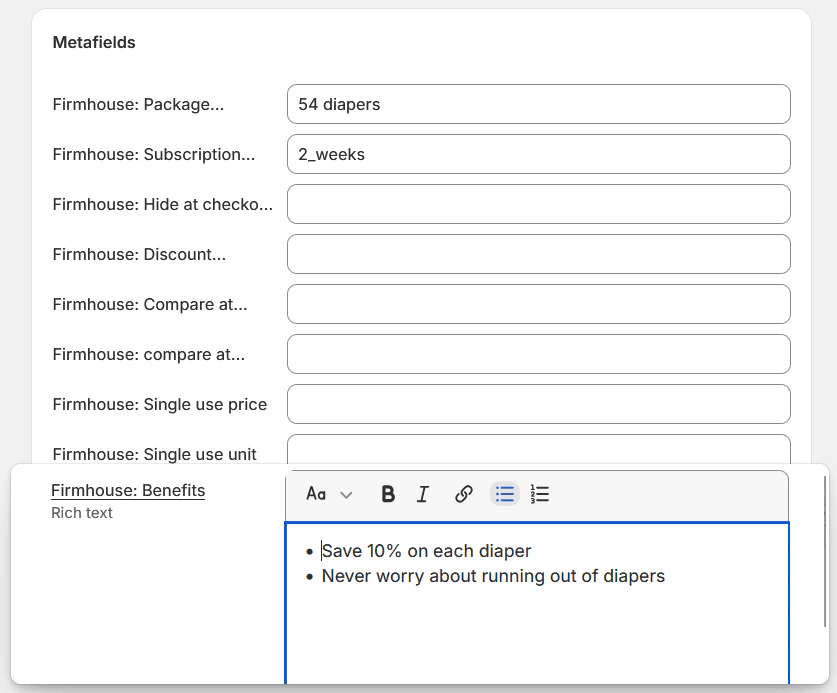The image size is (837, 693).
Task: Click the Metafields section heading
Action: 94,42
